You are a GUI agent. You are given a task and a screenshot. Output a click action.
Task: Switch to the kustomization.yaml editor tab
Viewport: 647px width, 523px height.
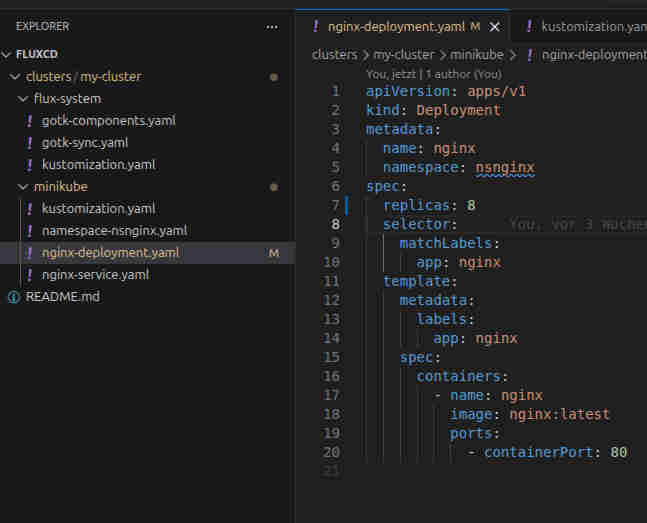590,26
